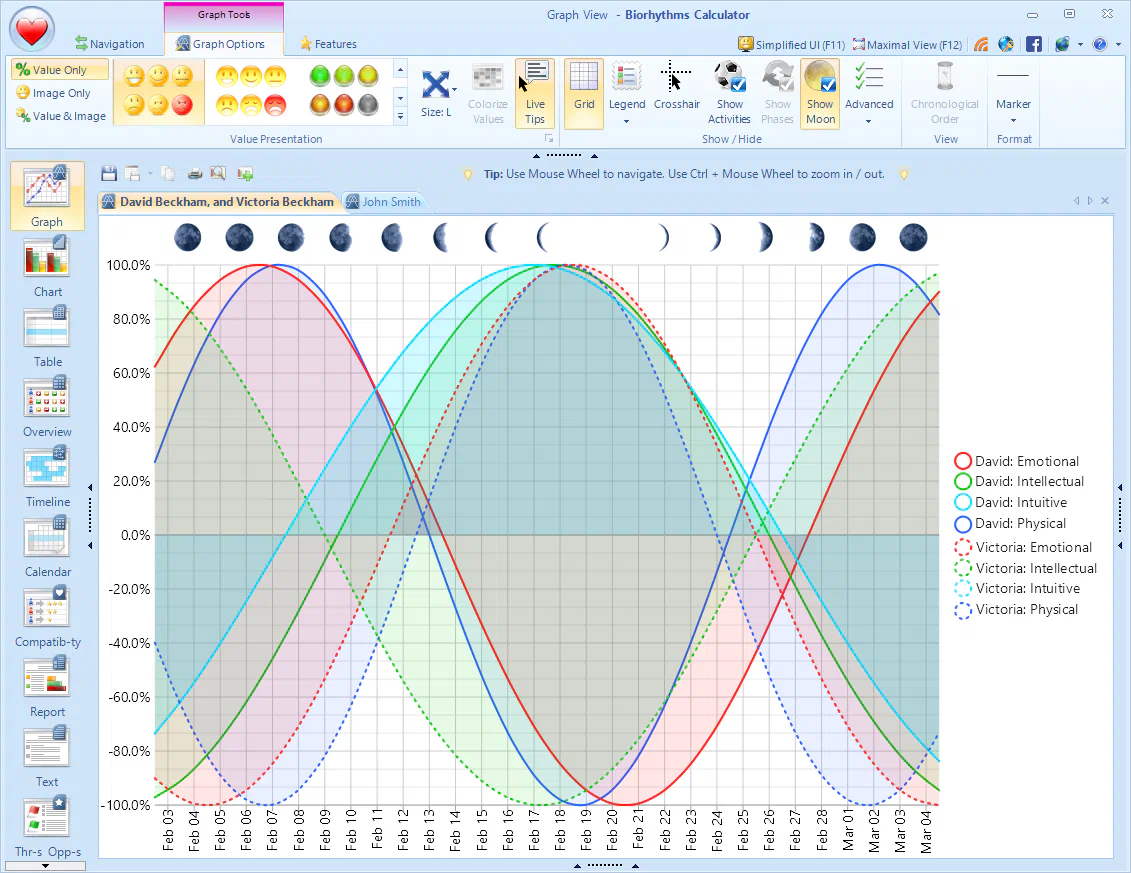Click the Copy icon above the person tabs
This screenshot has width=1131, height=873.
point(168,173)
